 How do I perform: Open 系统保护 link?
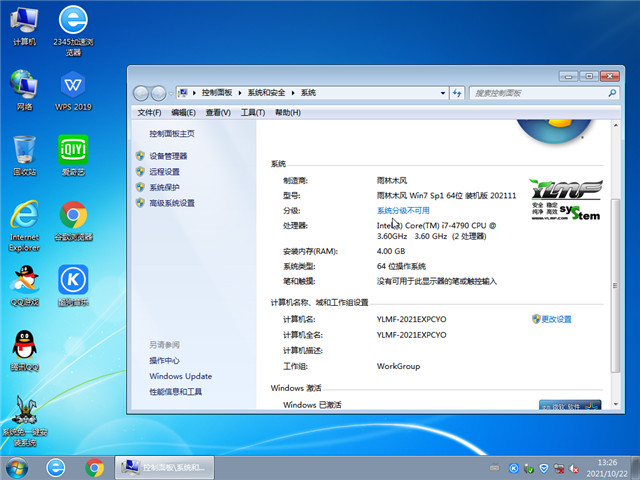[x=164, y=187]
